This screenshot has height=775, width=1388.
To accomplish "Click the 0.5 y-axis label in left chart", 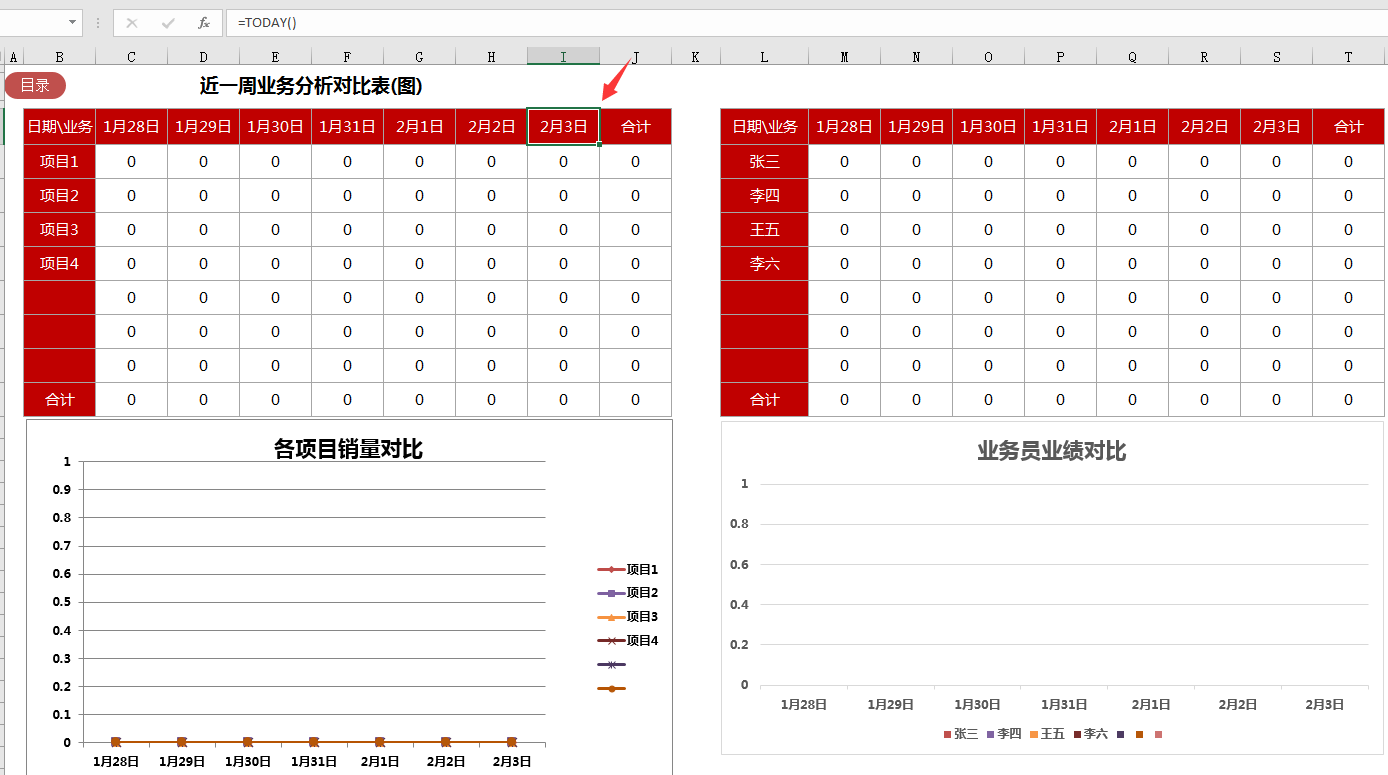I will (x=62, y=602).
